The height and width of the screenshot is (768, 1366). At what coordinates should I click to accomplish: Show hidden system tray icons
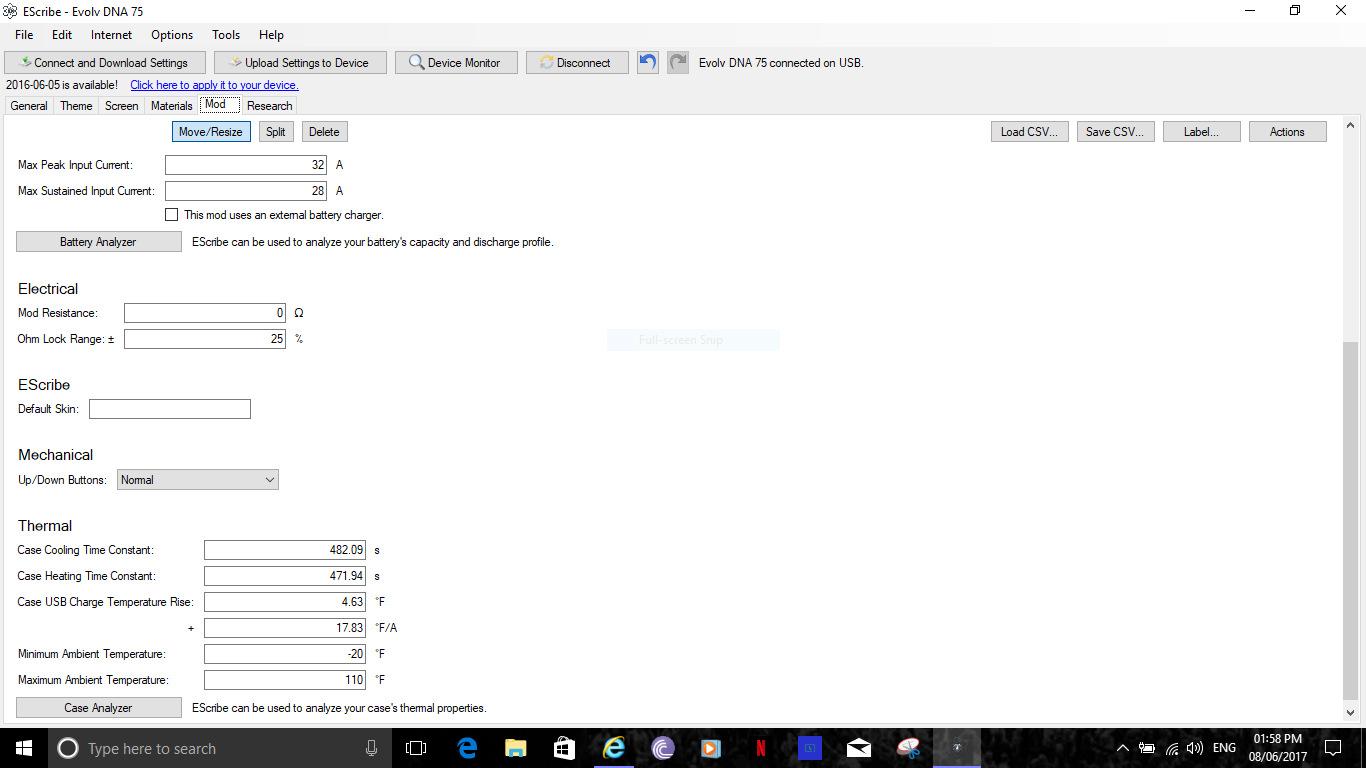coord(1122,748)
